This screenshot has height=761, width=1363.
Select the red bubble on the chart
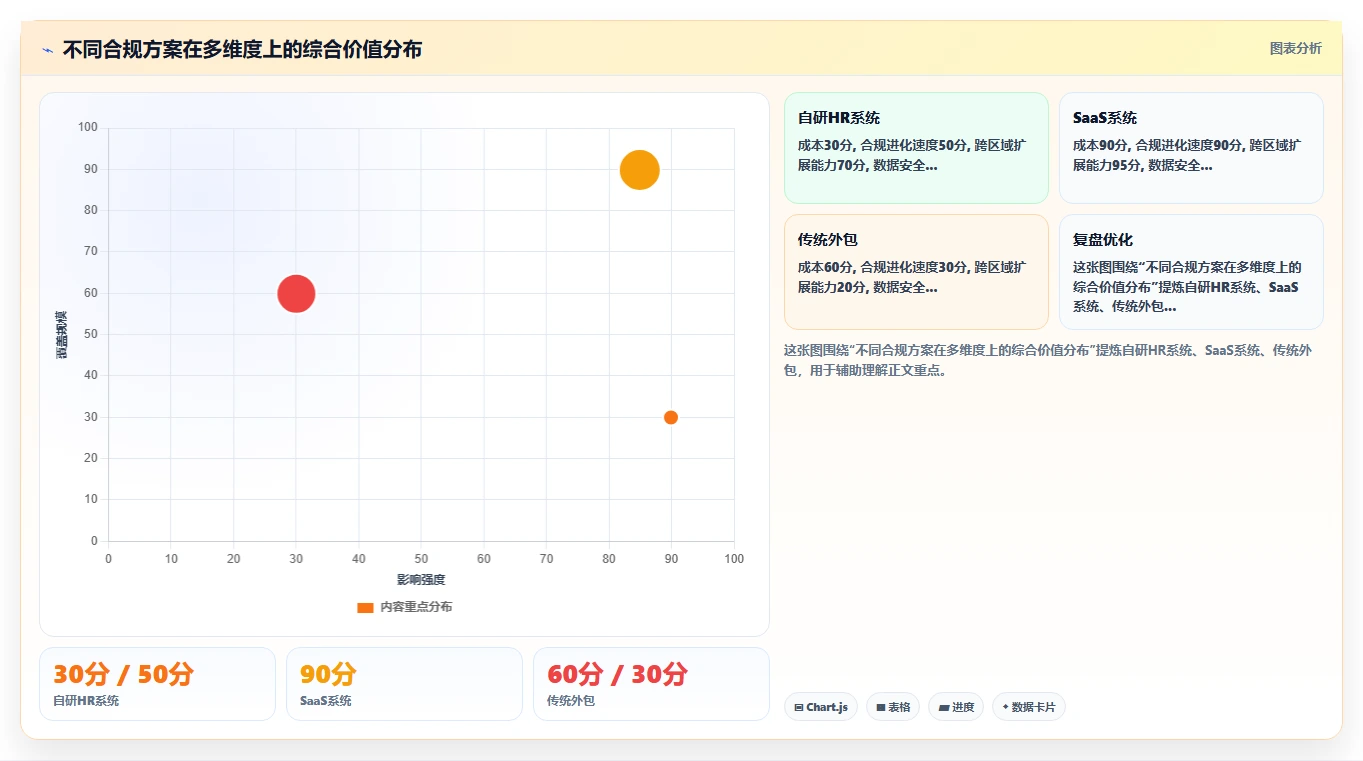click(x=296, y=293)
